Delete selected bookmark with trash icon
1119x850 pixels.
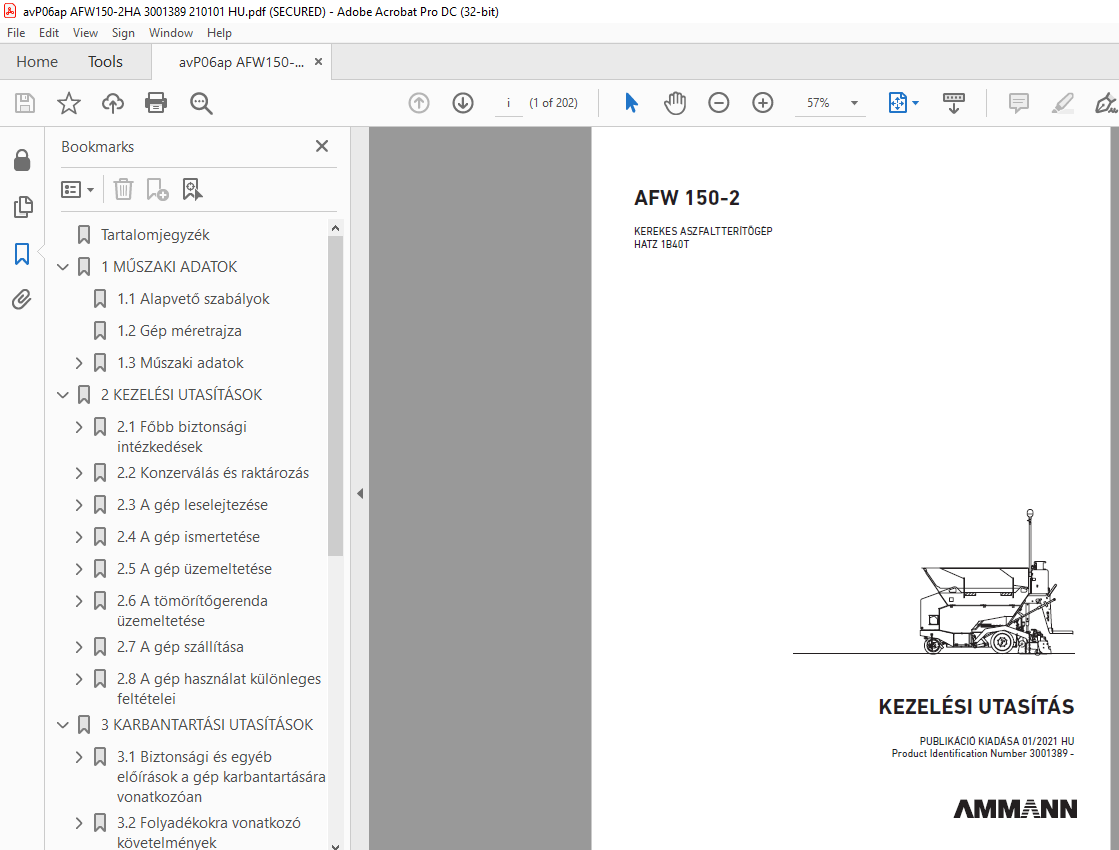coord(123,189)
